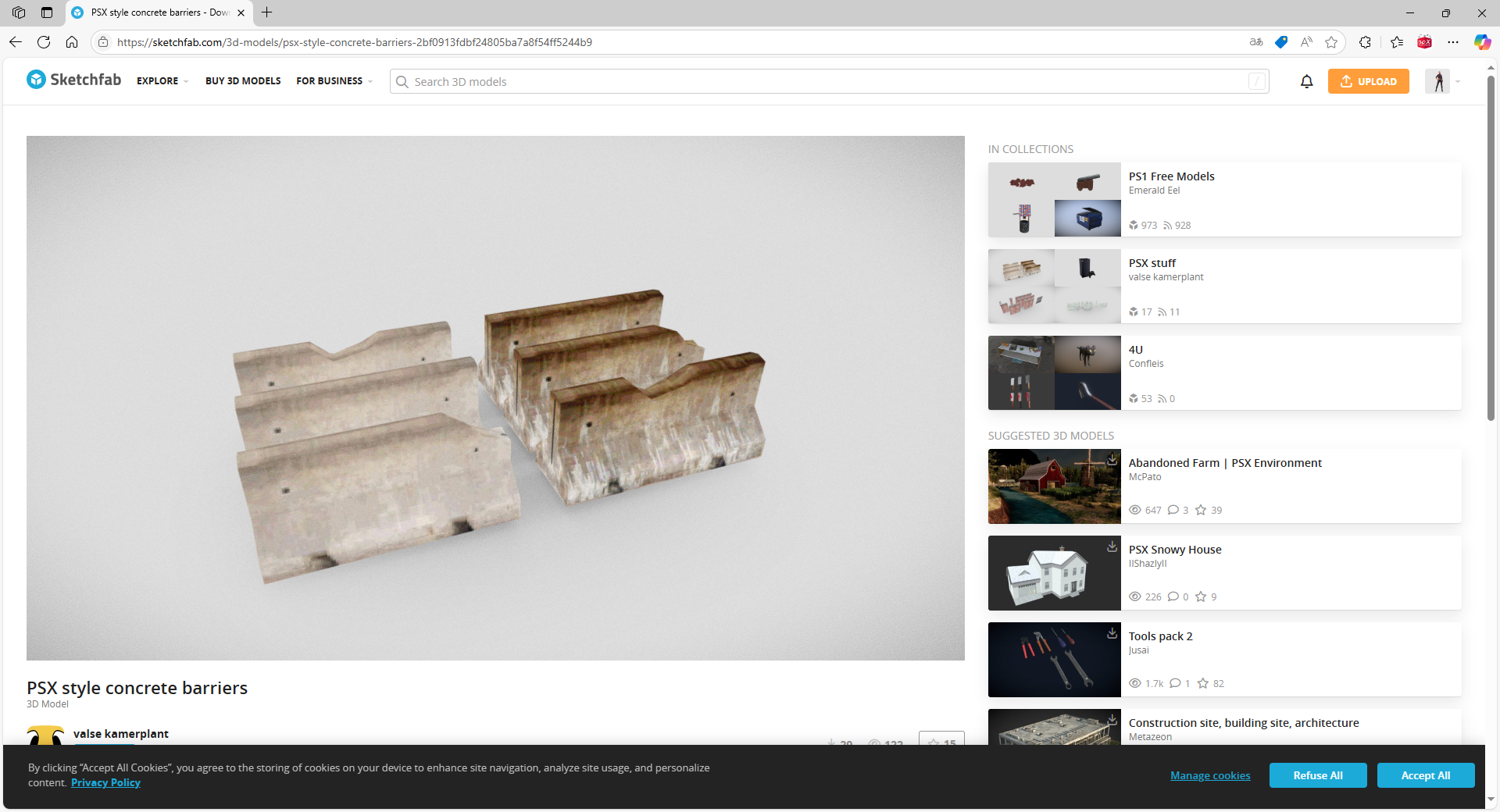
Task: Click the comment icon on Tools pack 2
Action: [1176, 683]
